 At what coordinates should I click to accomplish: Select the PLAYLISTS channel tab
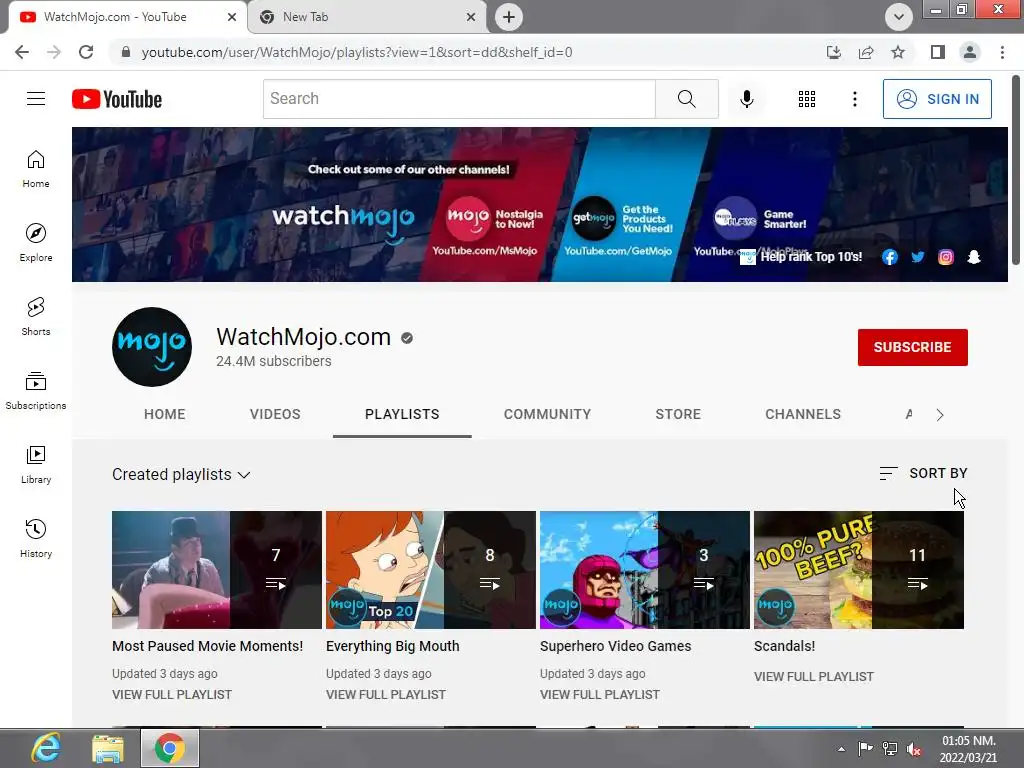point(402,414)
